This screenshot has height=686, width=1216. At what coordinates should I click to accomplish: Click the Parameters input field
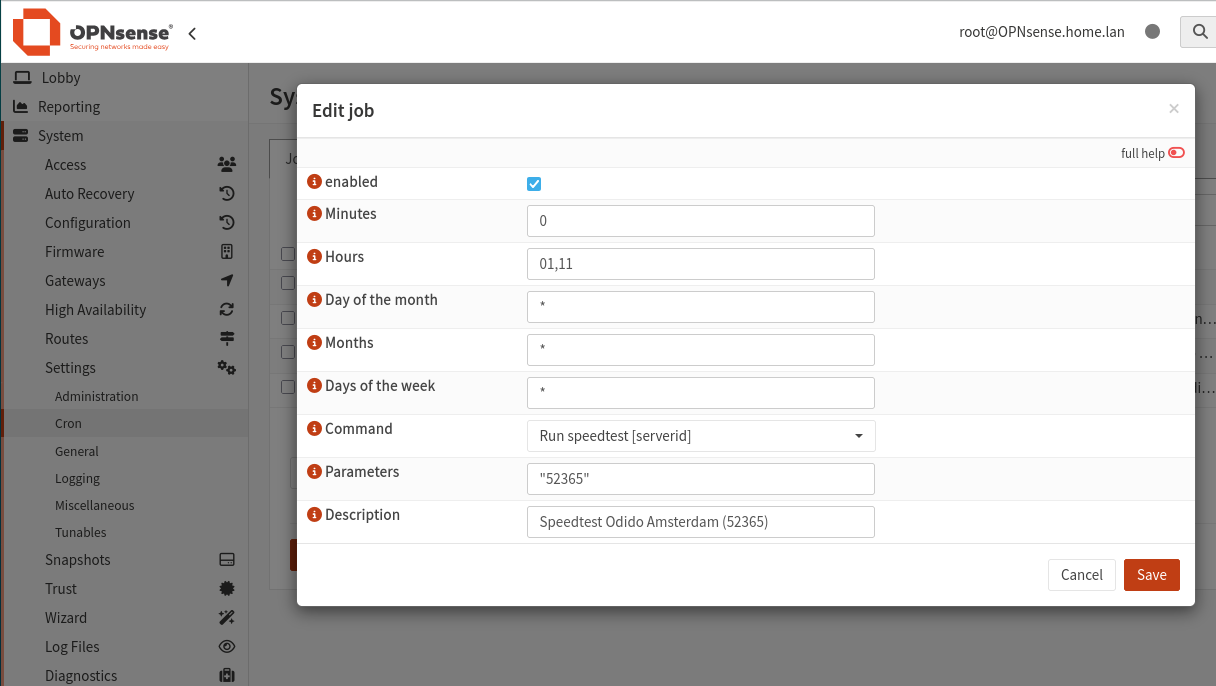coord(701,479)
